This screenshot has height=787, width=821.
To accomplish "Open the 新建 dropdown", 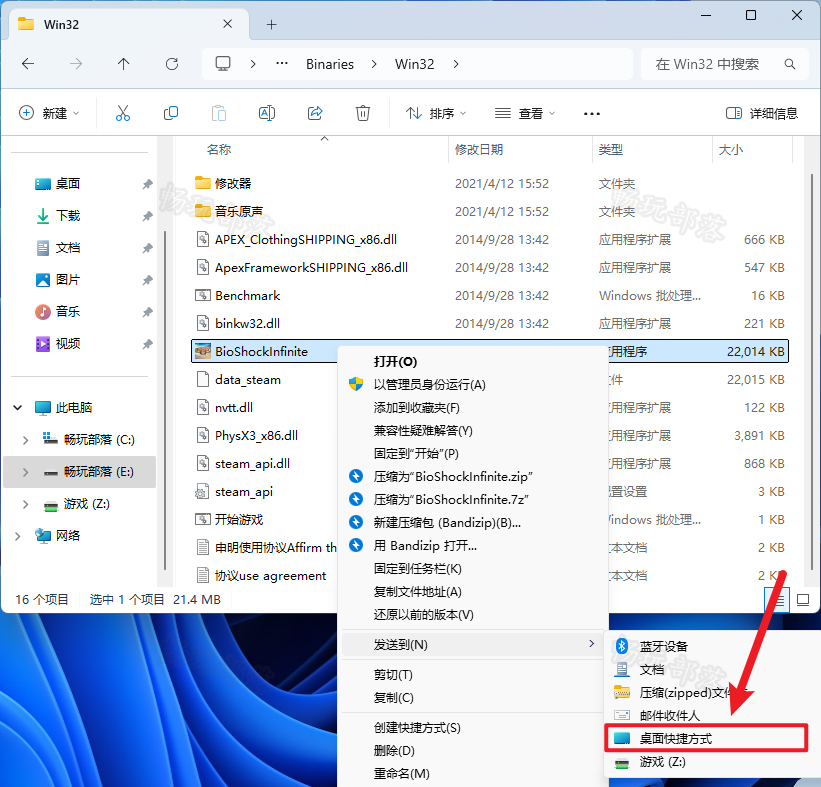I will tap(49, 113).
